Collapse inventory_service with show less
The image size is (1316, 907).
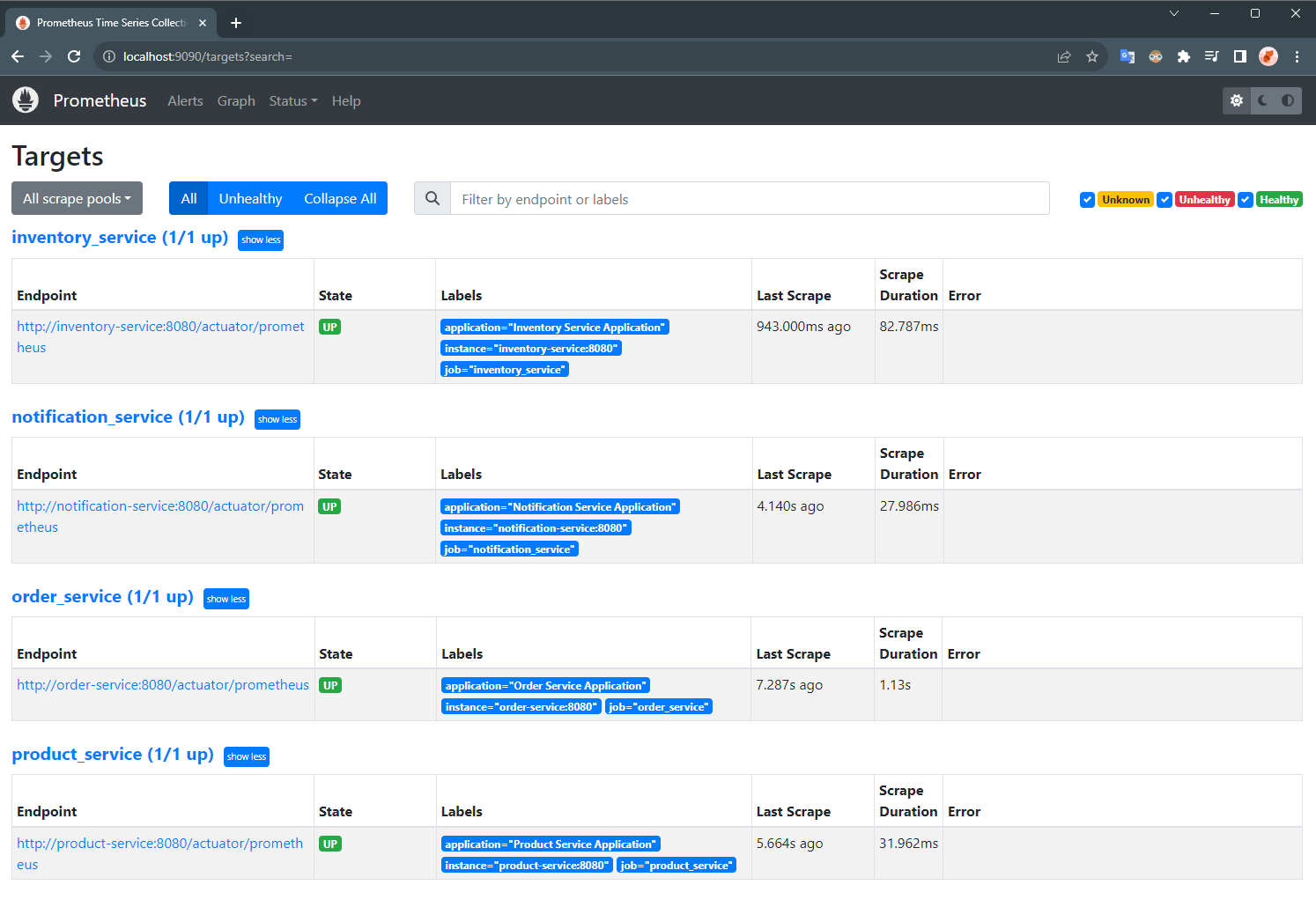click(x=261, y=240)
